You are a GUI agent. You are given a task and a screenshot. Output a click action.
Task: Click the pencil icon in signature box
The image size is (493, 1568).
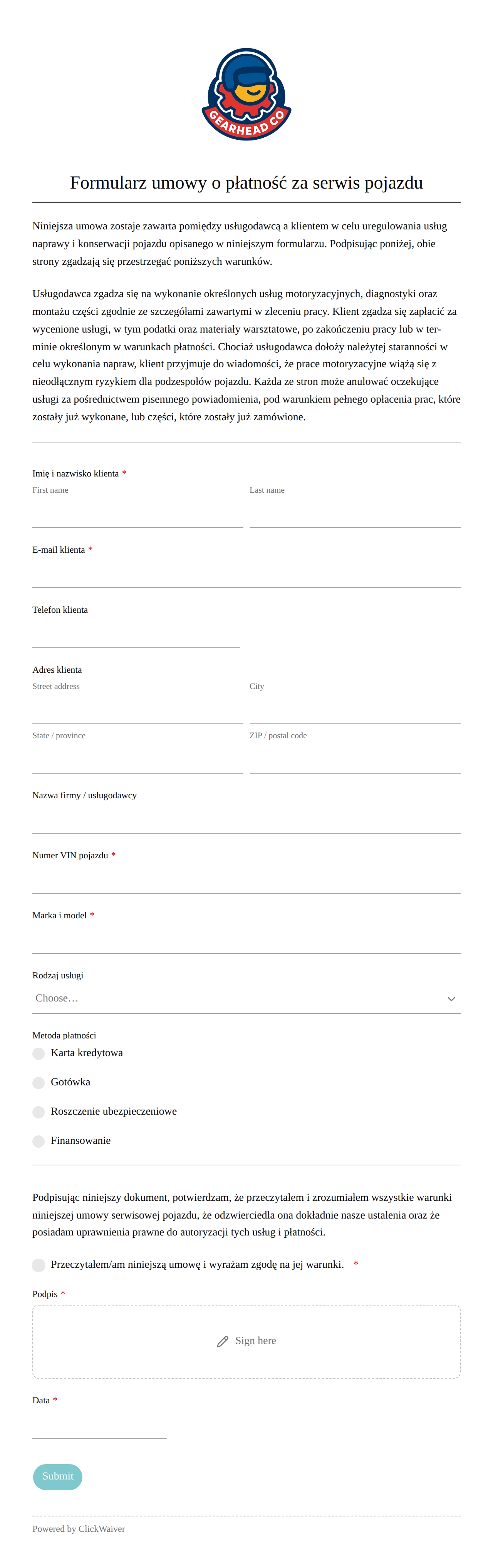click(x=223, y=1341)
